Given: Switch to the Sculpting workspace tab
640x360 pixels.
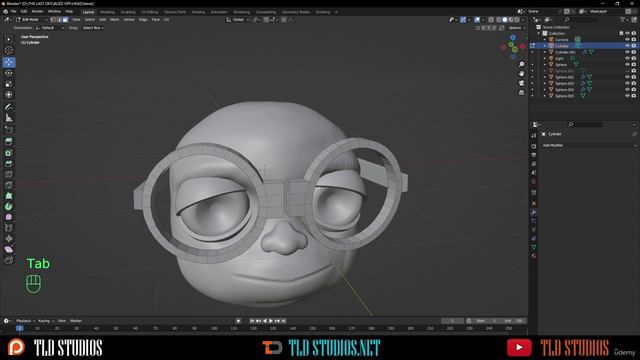Looking at the screenshot, I should click(x=128, y=12).
